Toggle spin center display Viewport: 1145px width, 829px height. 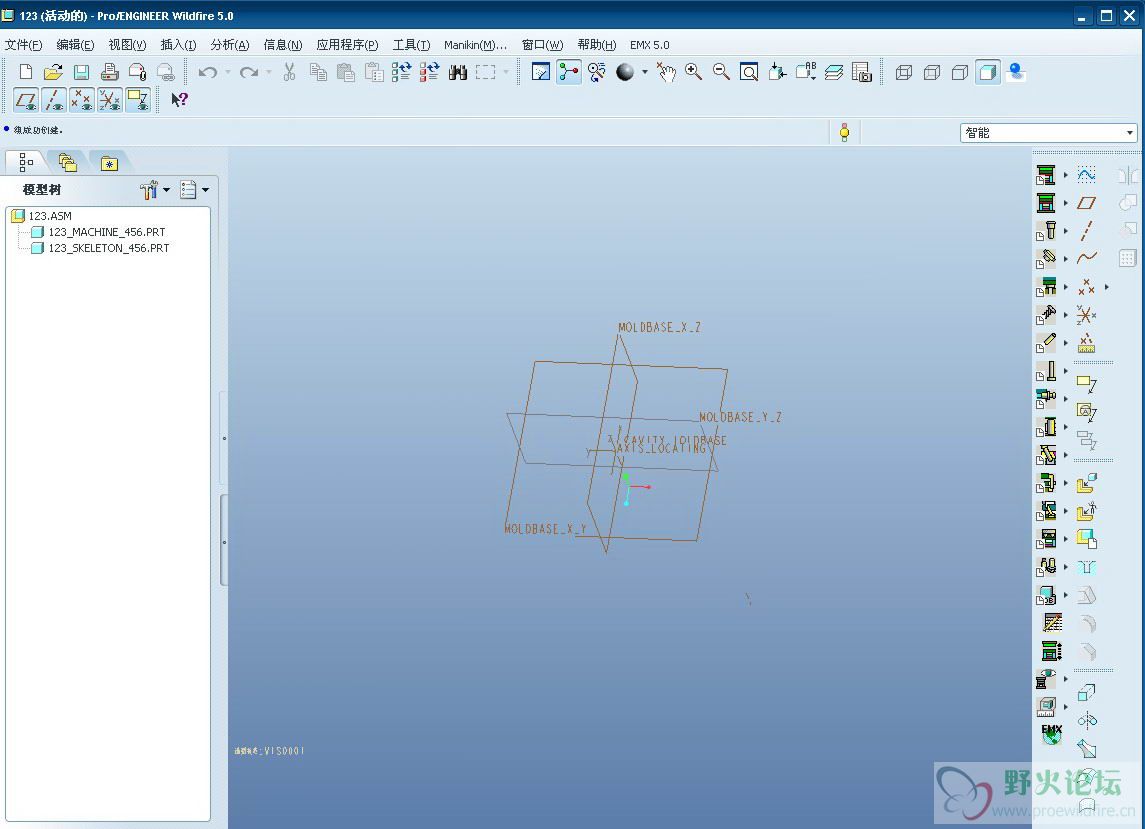(568, 72)
